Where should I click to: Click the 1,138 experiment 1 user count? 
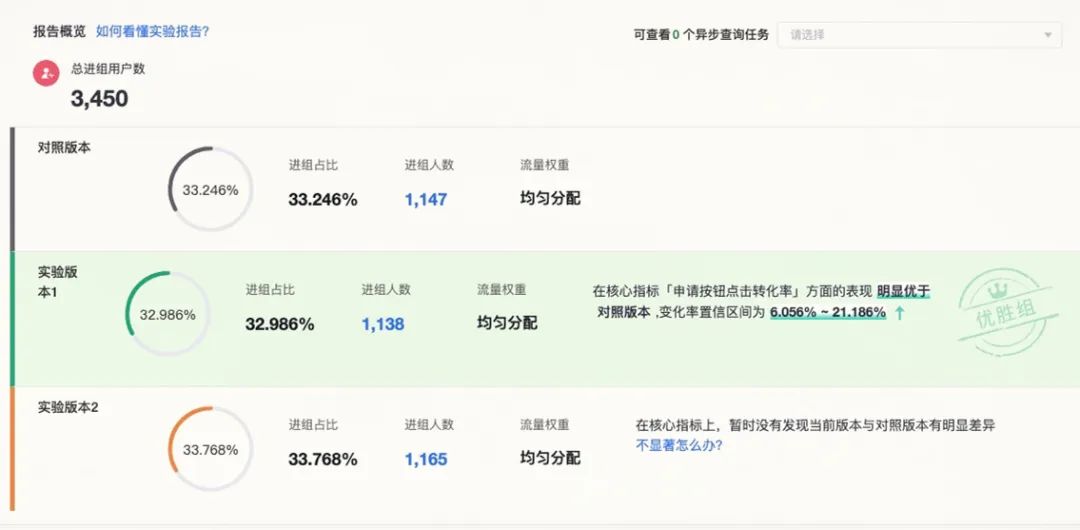pos(383,324)
